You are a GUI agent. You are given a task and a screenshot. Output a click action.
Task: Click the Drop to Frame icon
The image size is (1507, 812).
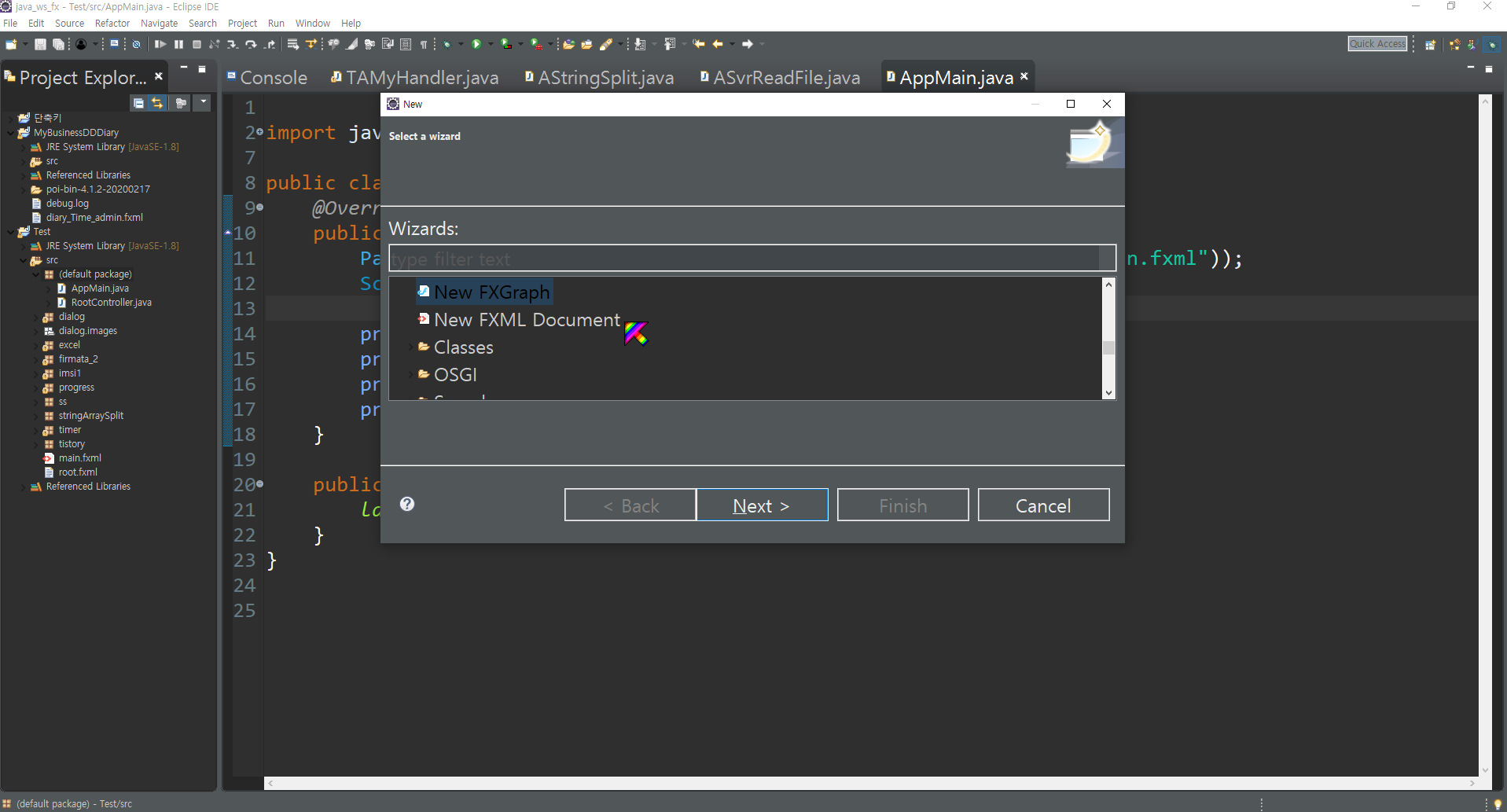[293, 45]
